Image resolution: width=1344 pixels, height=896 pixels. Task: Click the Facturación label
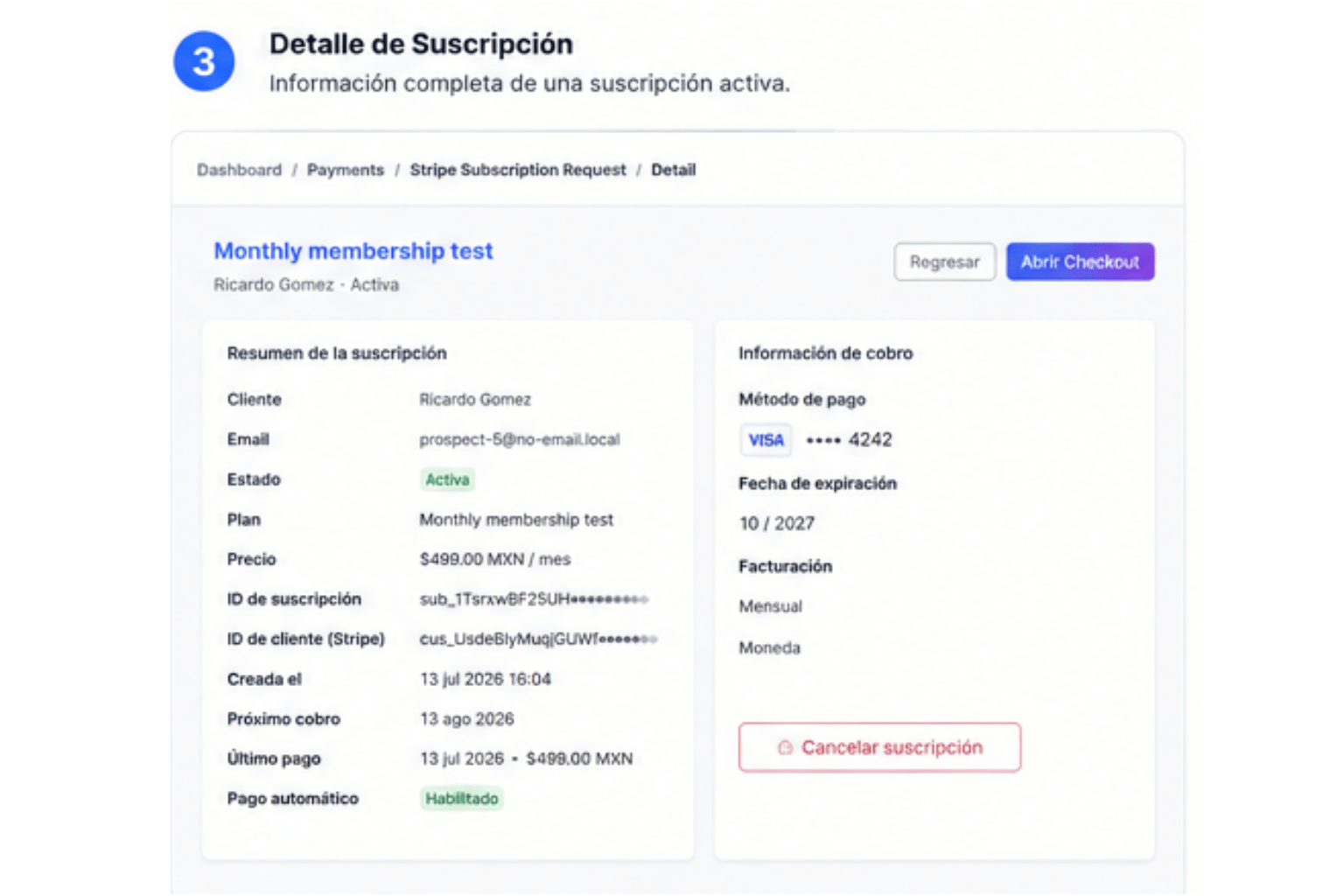(x=785, y=566)
